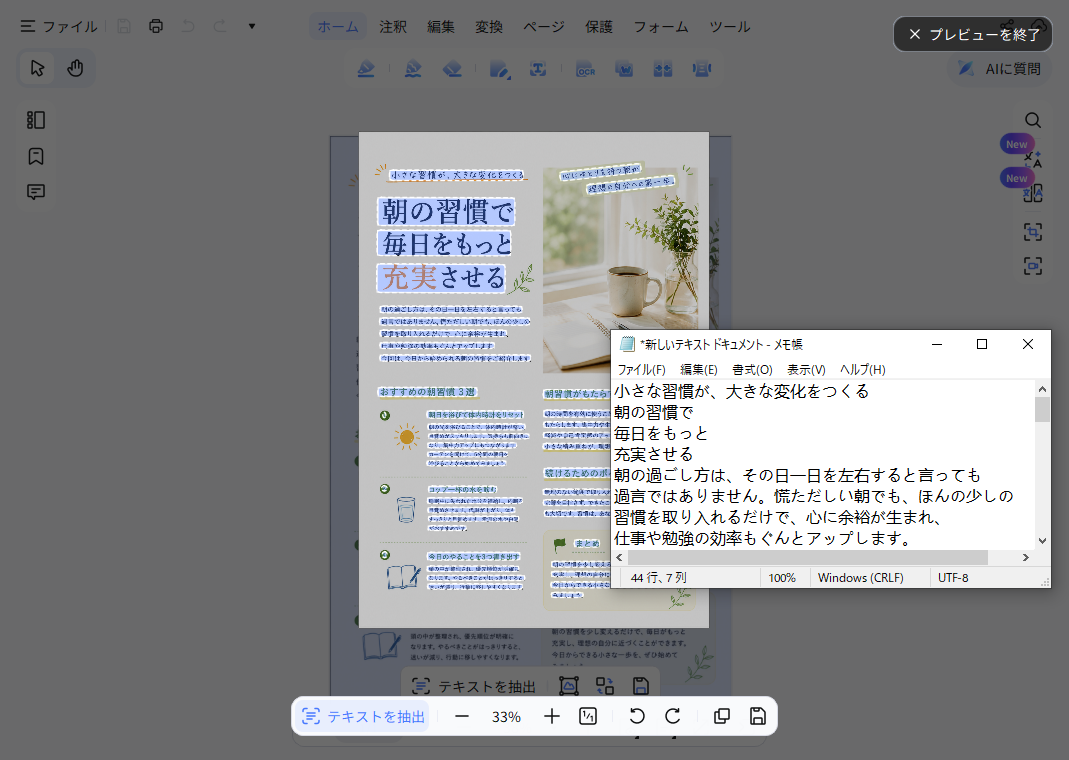Open the screenshot capture tool on right sidebar

pyautogui.click(x=1033, y=232)
